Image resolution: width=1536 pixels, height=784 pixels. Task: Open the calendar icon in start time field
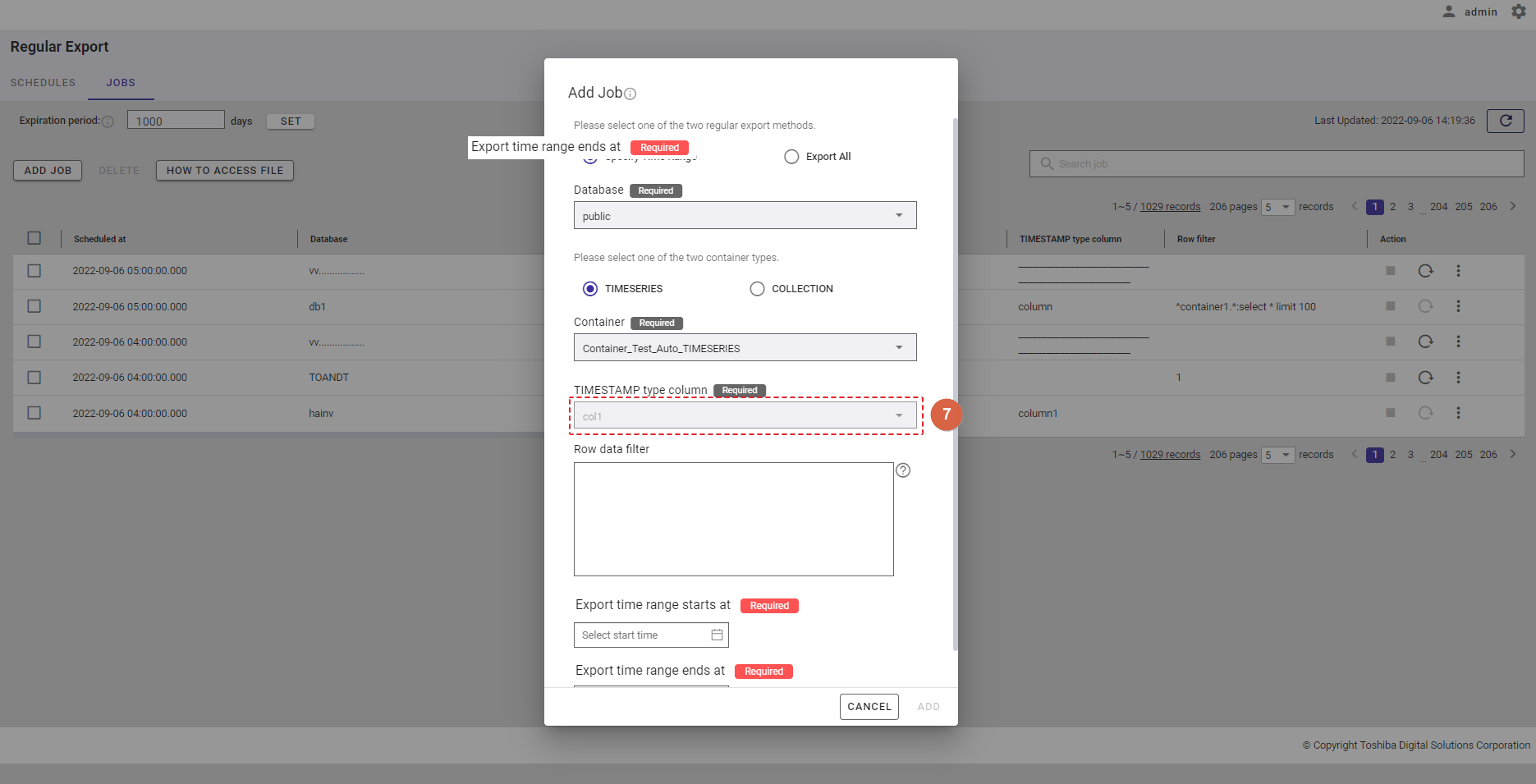(x=716, y=635)
